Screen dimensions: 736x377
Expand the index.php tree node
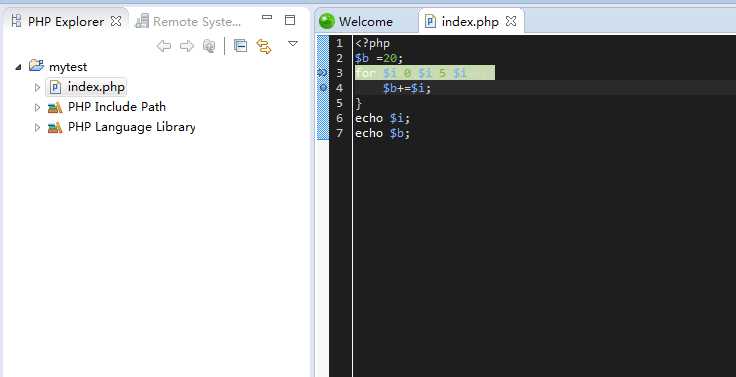tap(38, 87)
